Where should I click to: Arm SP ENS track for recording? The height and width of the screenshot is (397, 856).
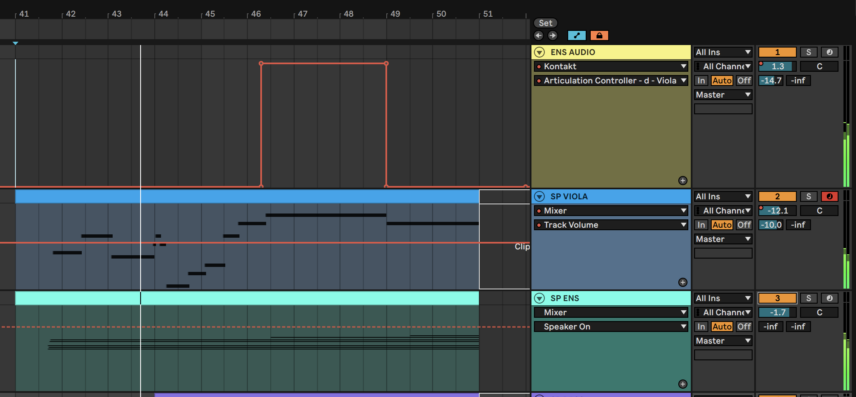pos(829,298)
